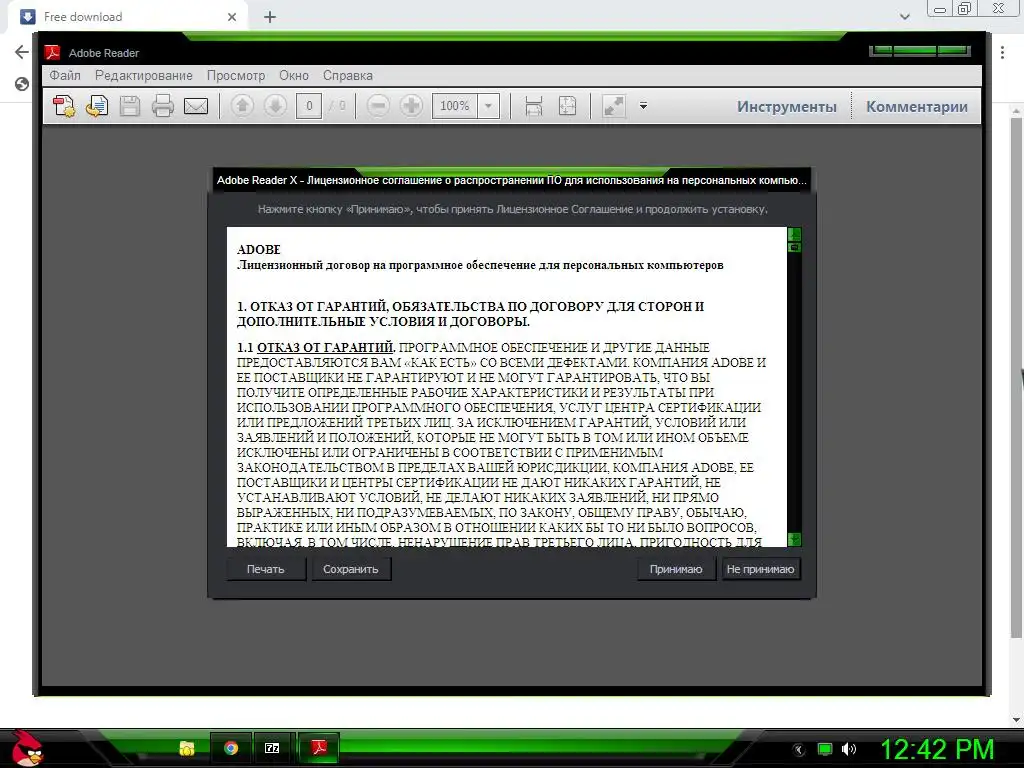The width and height of the screenshot is (1024, 768).
Task: Open the Комментарии panel
Action: (x=916, y=106)
